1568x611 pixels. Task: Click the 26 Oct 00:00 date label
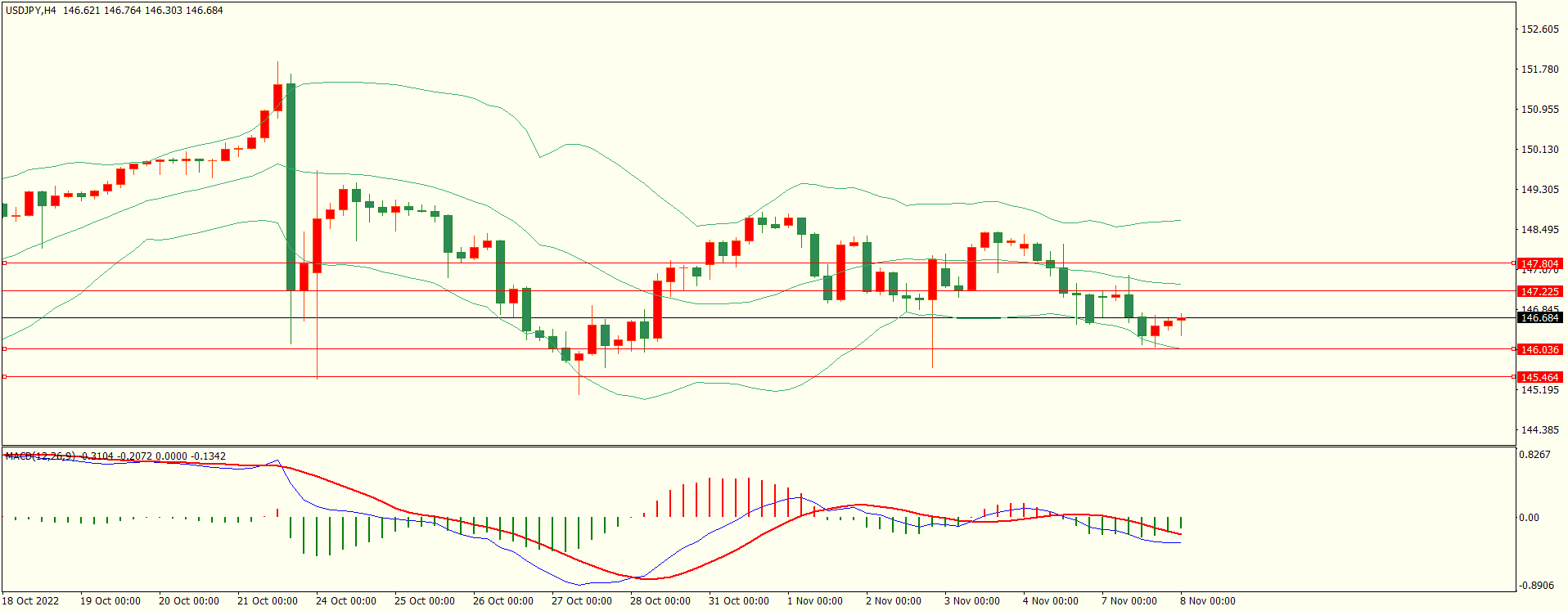point(502,601)
